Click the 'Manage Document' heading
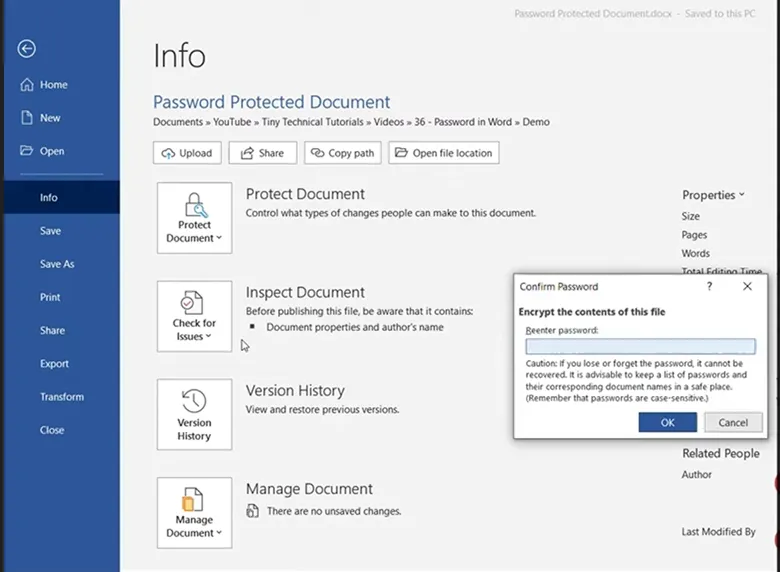780x572 pixels. pyautogui.click(x=309, y=489)
